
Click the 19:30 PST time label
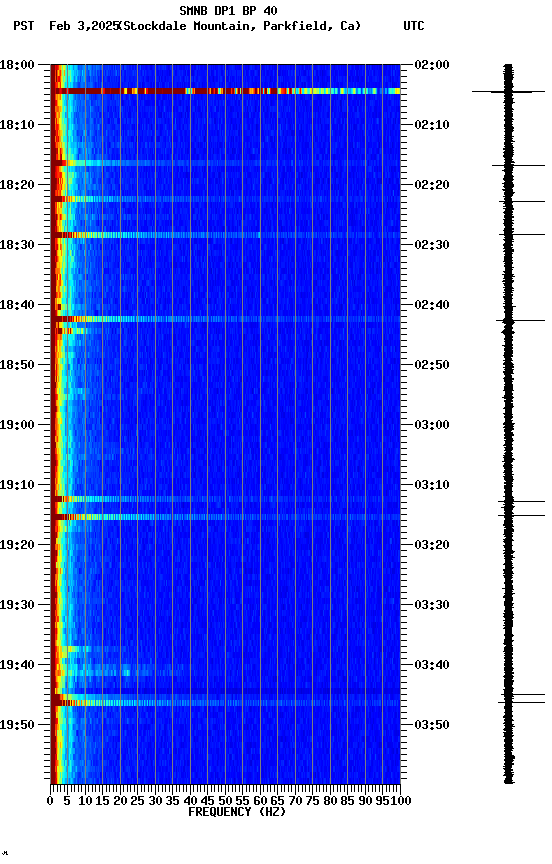click(17, 605)
